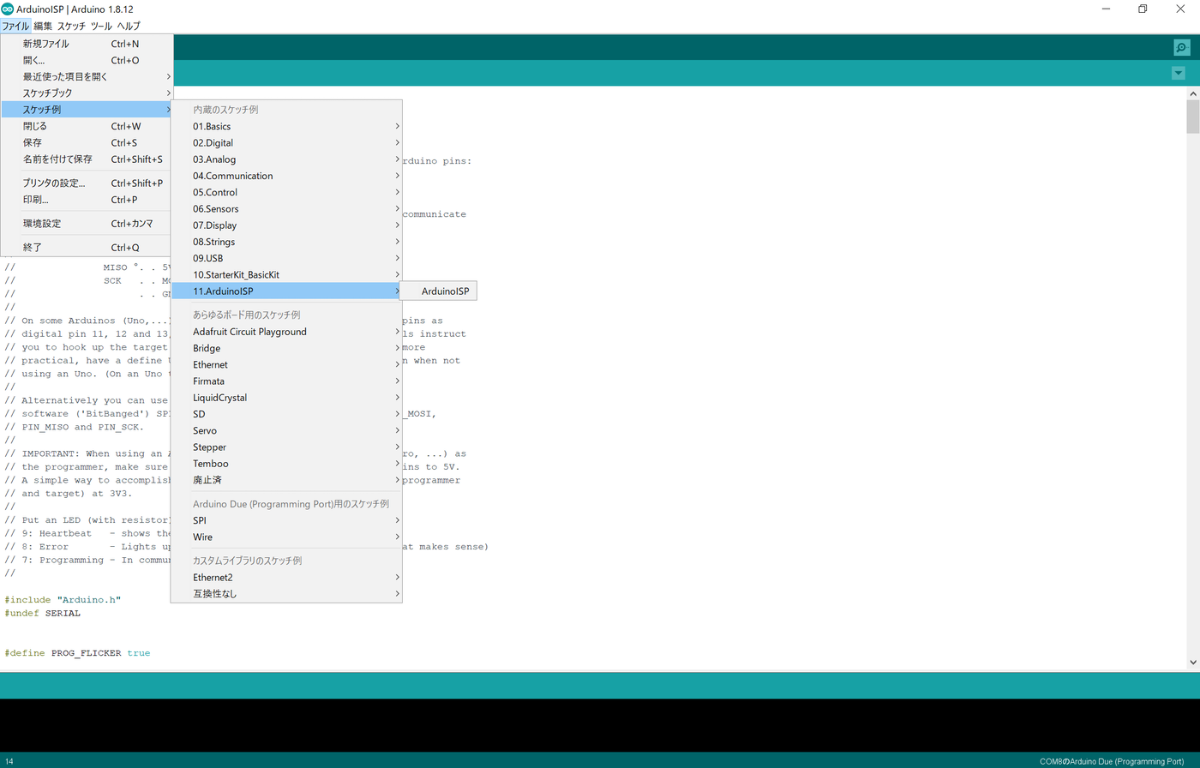
Task: Choose 名前を付けて保存
Action: tap(87, 159)
